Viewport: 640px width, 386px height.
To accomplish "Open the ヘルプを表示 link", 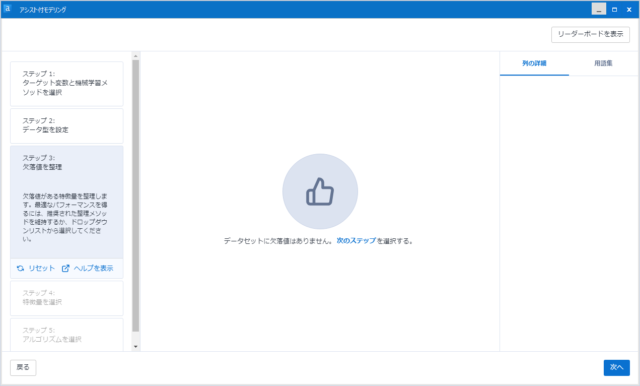I will (93, 268).
